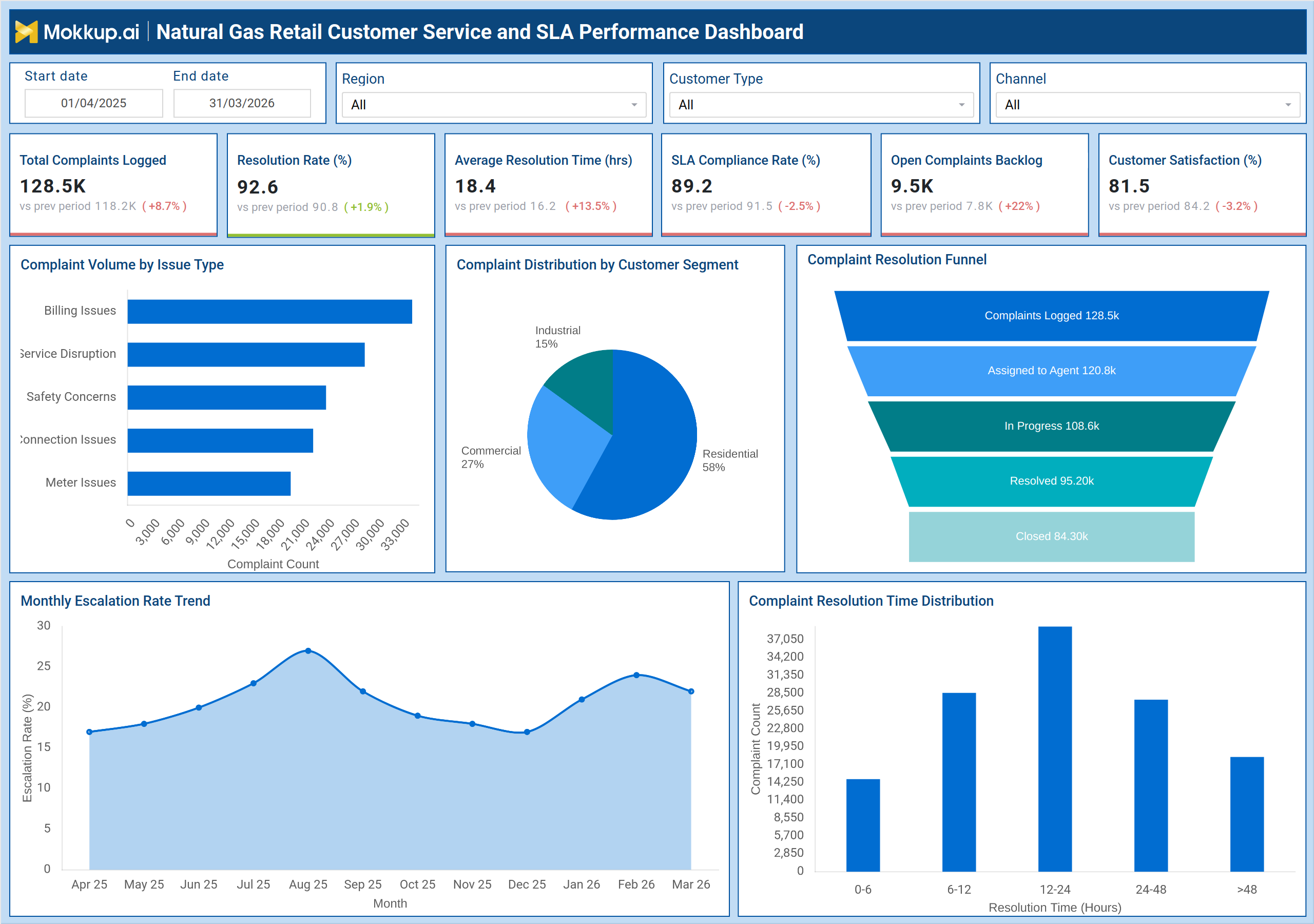1314x924 pixels.
Task: Click the (+1.9%) change indicator
Action: tap(366, 207)
